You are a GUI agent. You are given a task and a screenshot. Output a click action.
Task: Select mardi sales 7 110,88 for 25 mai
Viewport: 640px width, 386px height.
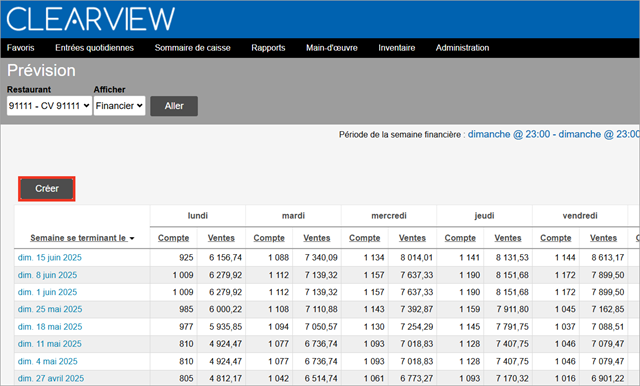click(321, 309)
